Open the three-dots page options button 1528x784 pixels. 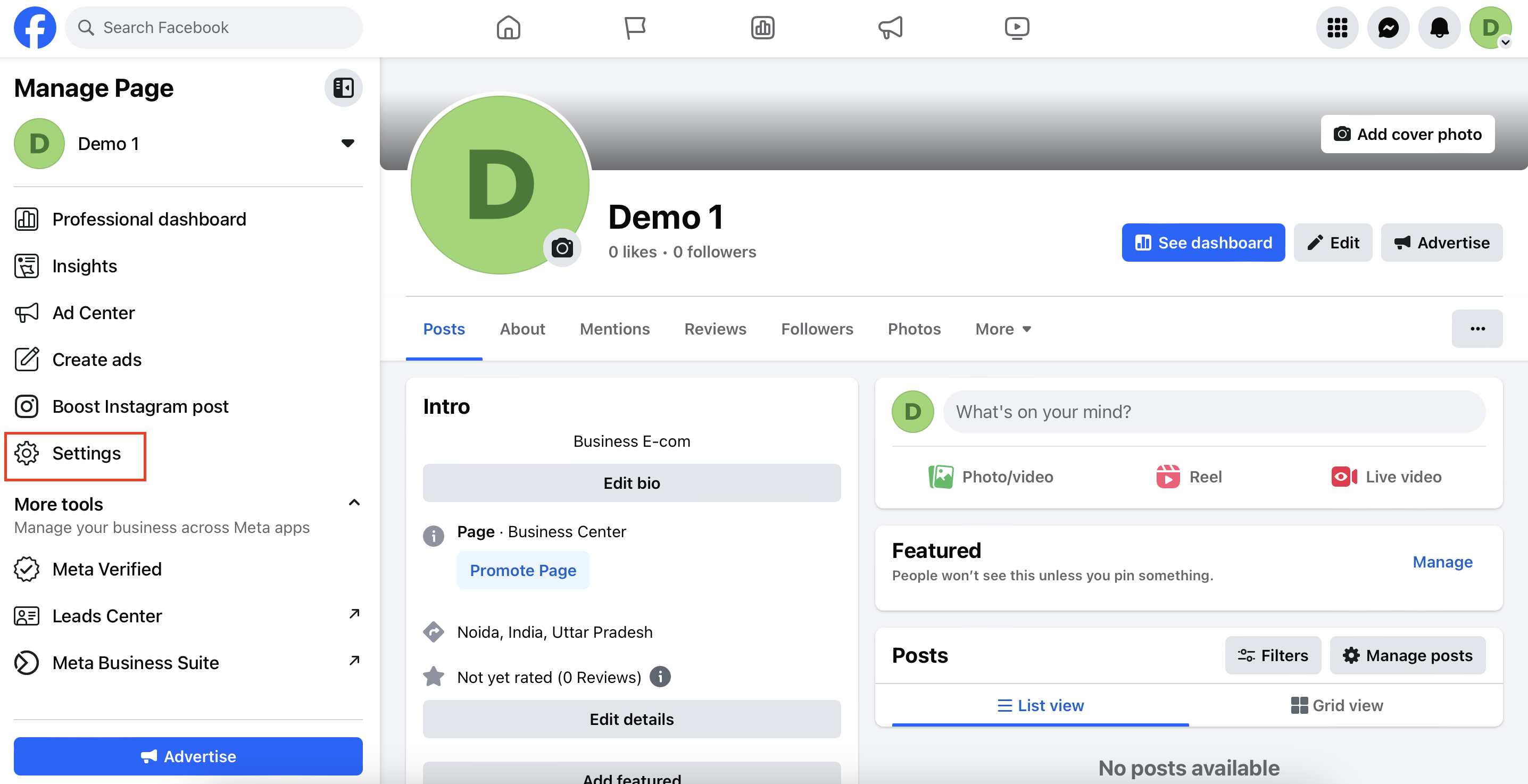click(x=1477, y=329)
